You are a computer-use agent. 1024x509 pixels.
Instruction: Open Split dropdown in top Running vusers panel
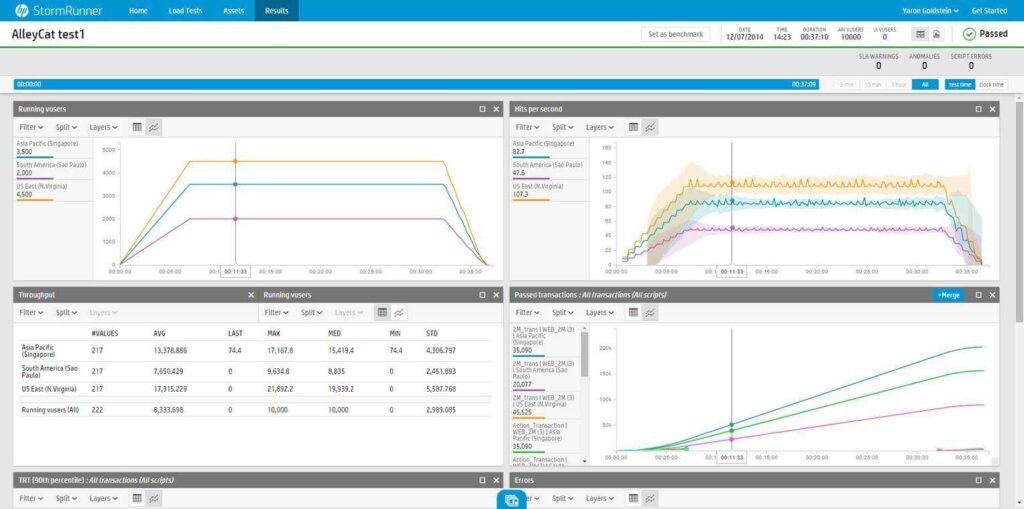pyautogui.click(x=66, y=127)
